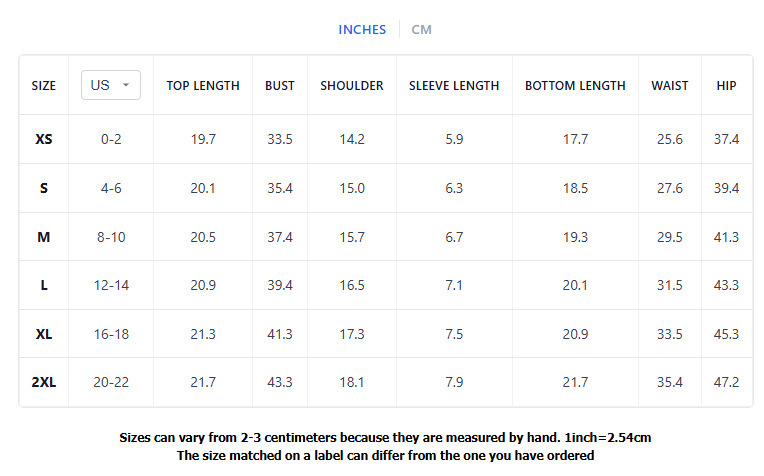Click the TOP LENGTH column header

(203, 86)
